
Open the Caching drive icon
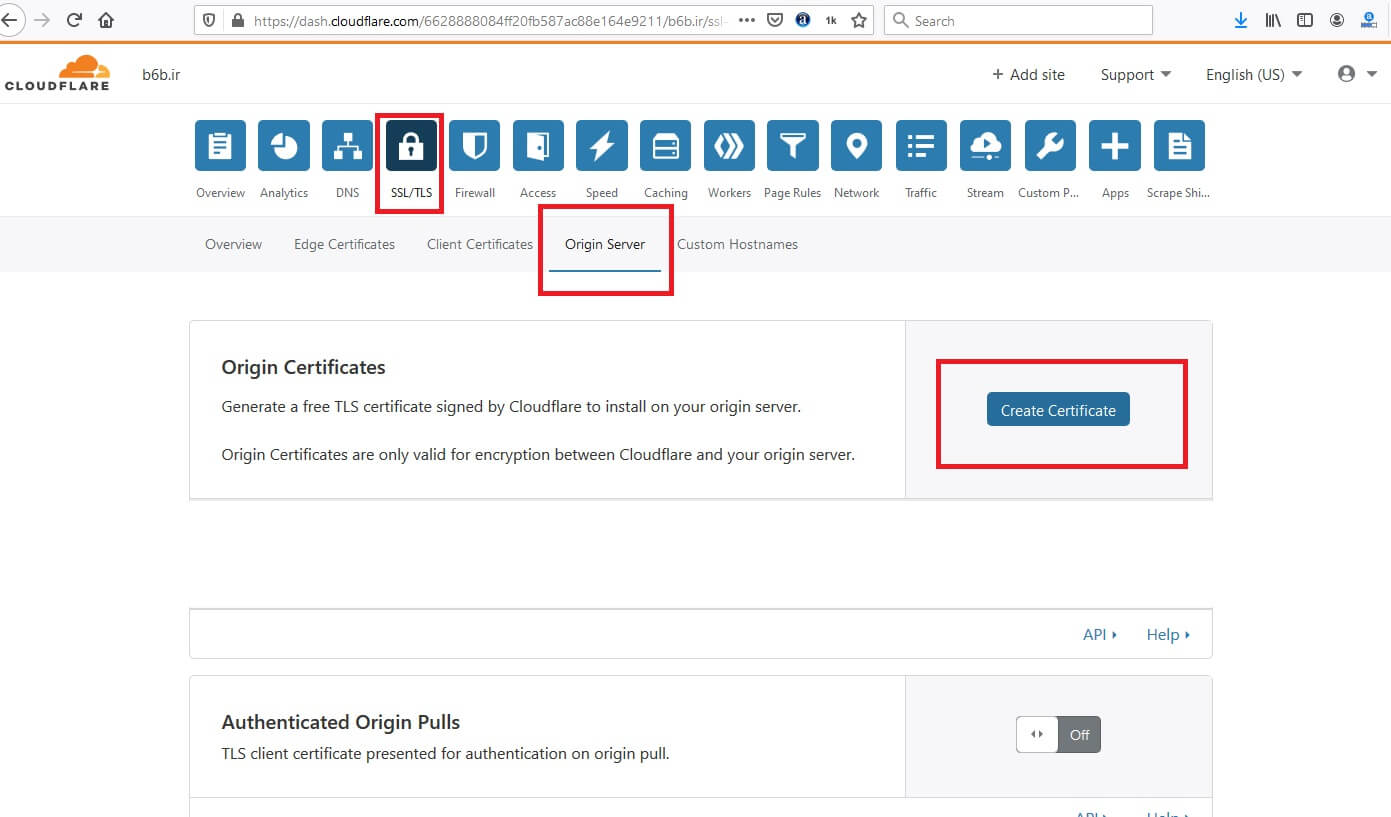click(666, 146)
